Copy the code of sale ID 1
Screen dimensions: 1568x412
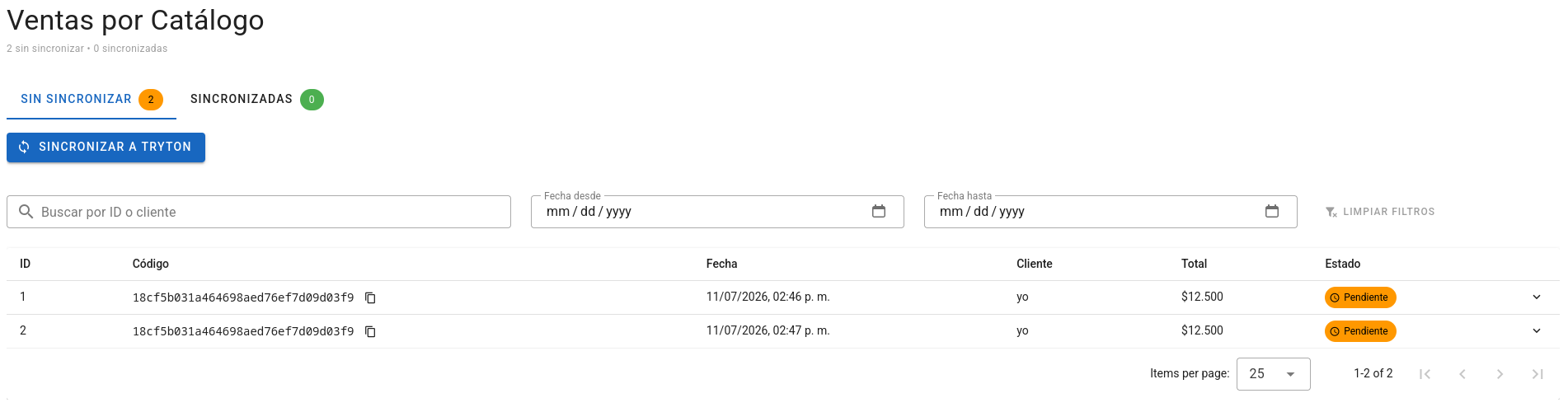[x=370, y=297]
